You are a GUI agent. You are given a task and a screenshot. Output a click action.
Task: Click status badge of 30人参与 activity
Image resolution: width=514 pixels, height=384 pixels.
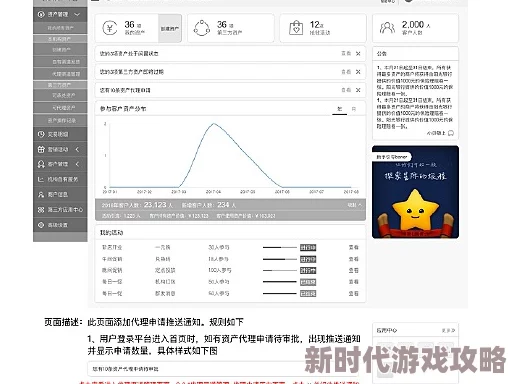(x=308, y=248)
